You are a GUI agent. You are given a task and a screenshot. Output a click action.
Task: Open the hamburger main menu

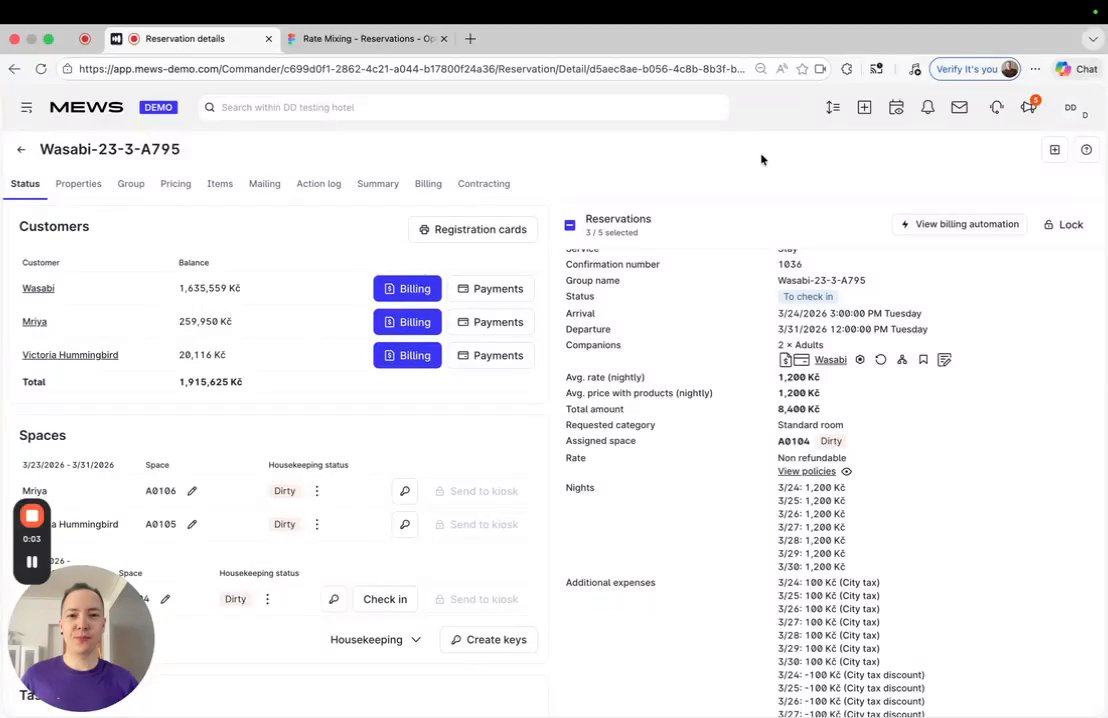coord(26,107)
